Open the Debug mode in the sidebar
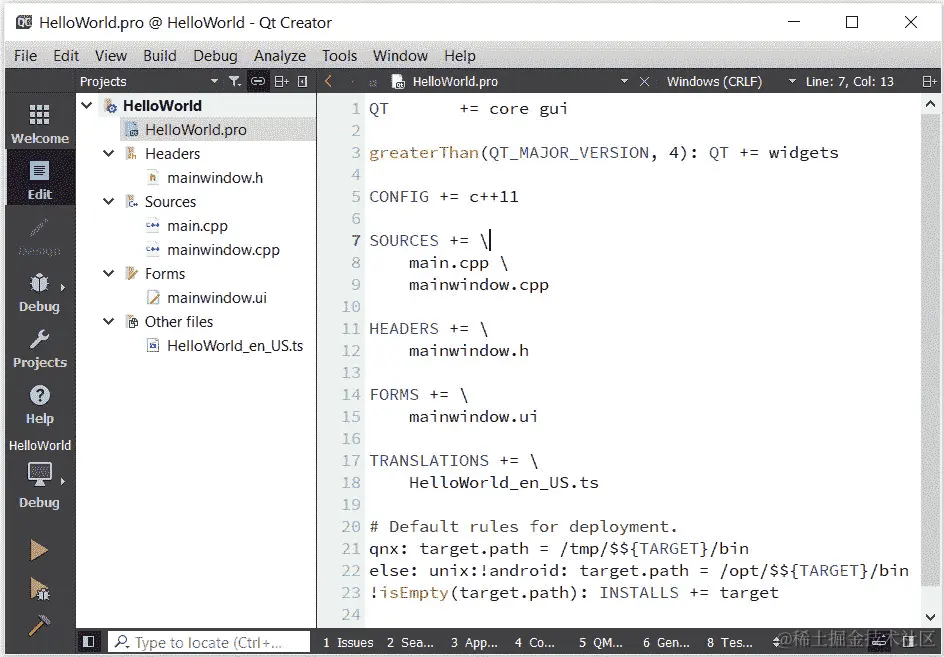Viewport: 944px width, 657px height. [40, 291]
